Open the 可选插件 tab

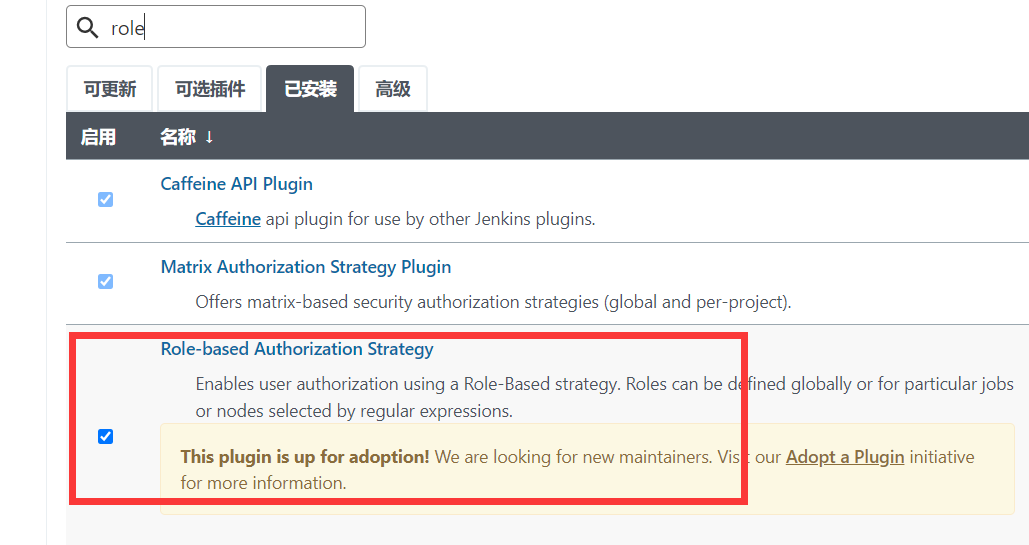coord(210,89)
